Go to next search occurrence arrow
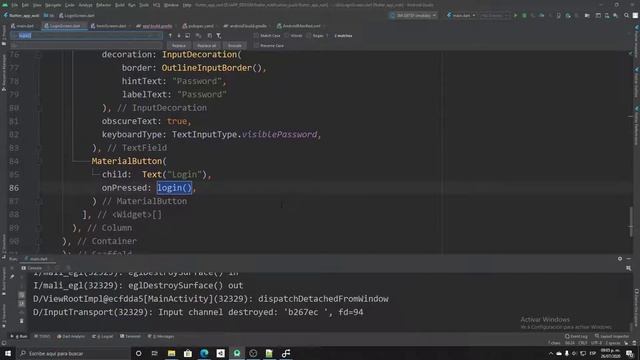 [x=179, y=36]
